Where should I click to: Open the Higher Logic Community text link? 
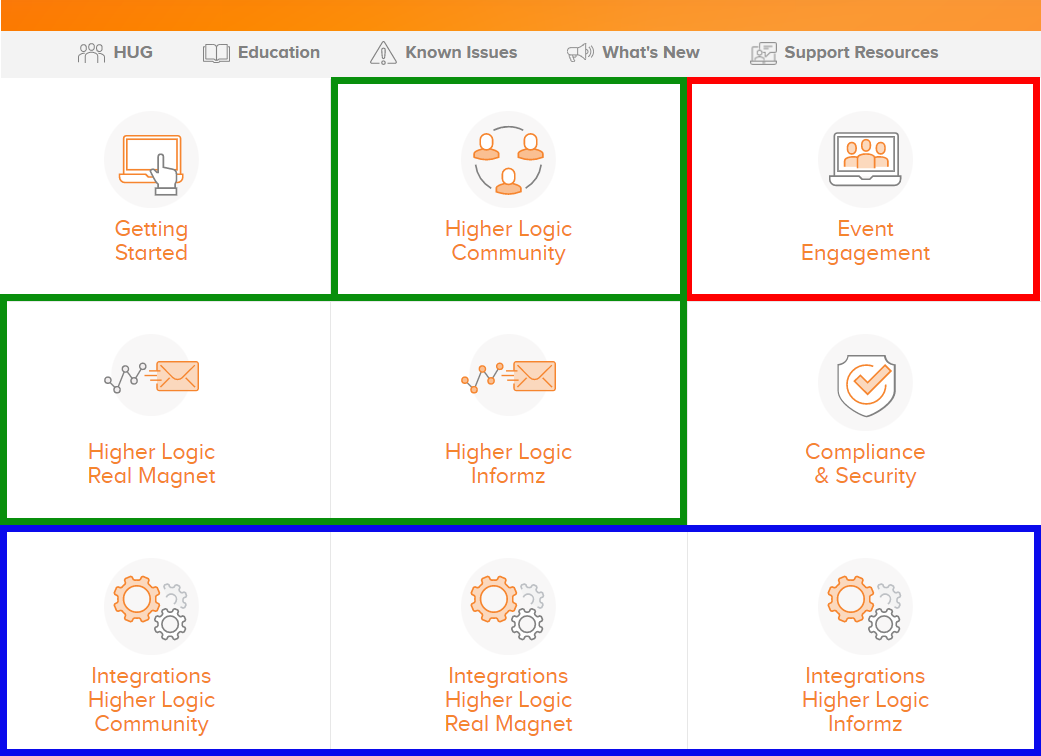[x=509, y=240]
